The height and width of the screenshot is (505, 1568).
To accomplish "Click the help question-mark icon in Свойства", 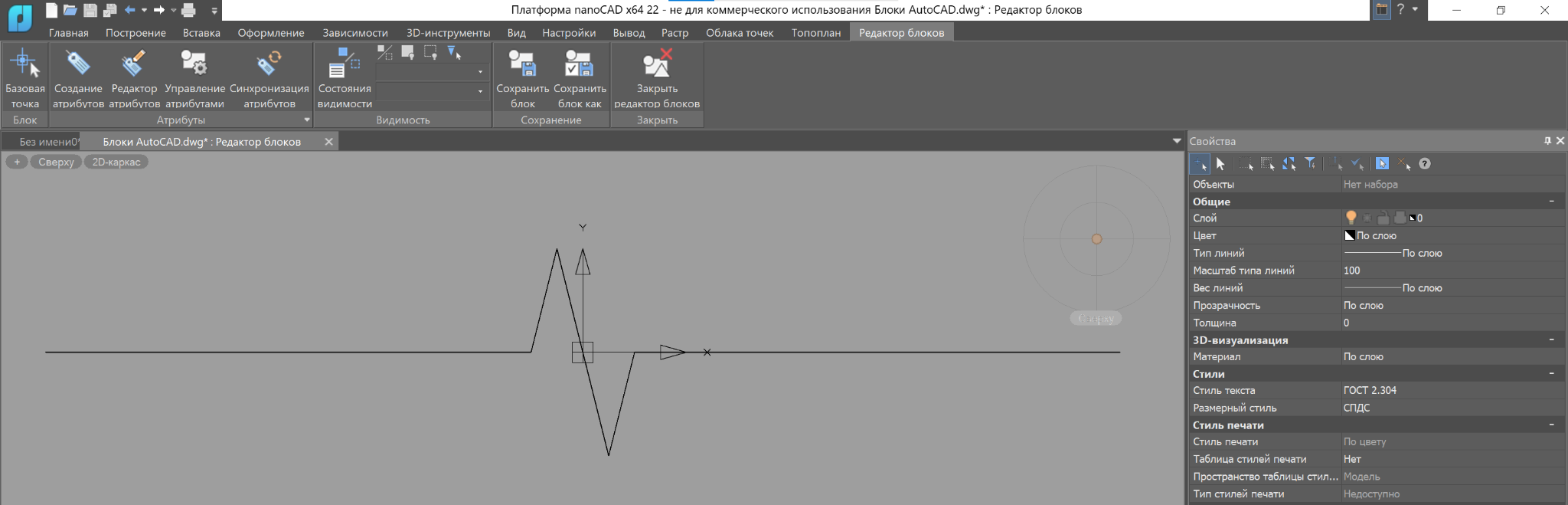I will point(1424,163).
